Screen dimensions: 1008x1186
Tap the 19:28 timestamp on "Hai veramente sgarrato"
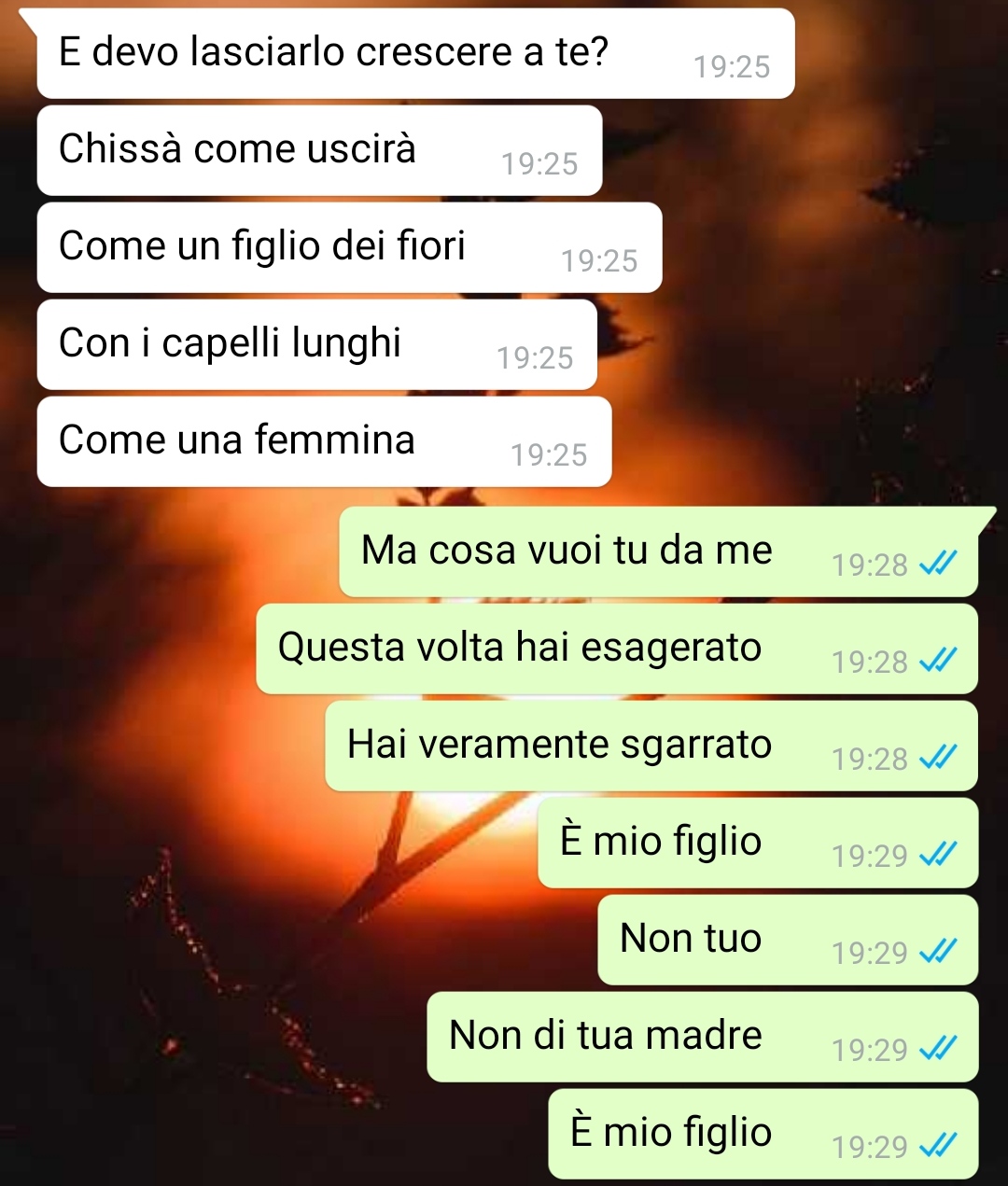click(x=870, y=759)
